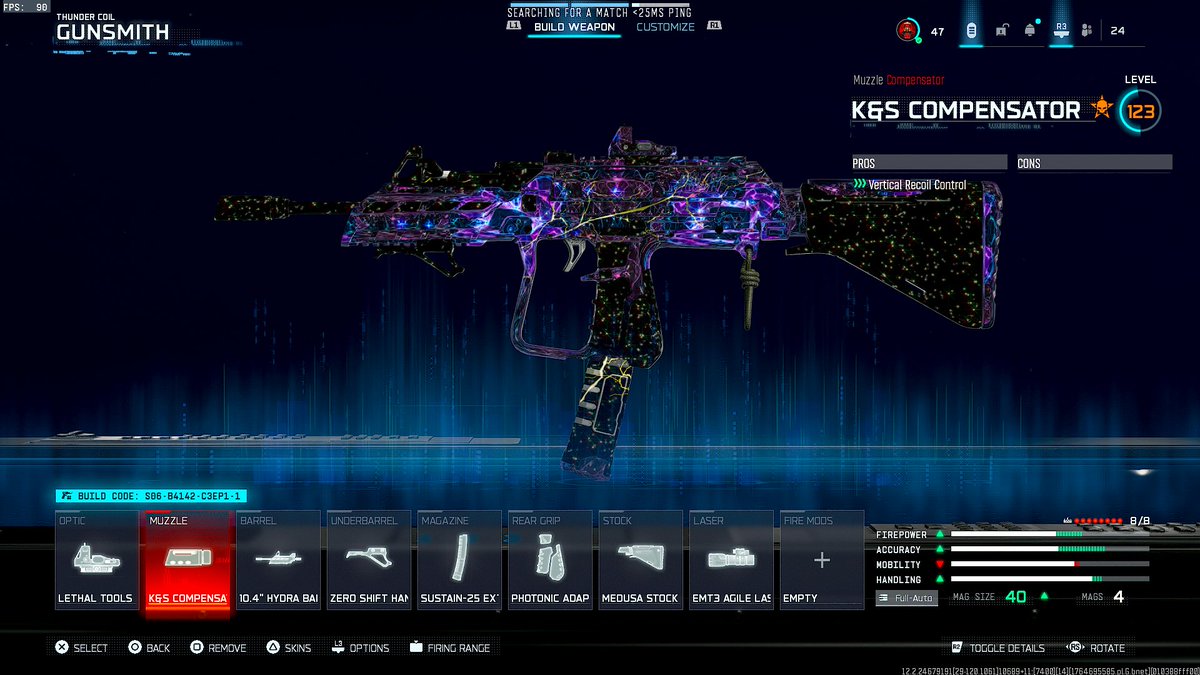
Task: Click the Remove square button prompt
Action: pos(218,648)
